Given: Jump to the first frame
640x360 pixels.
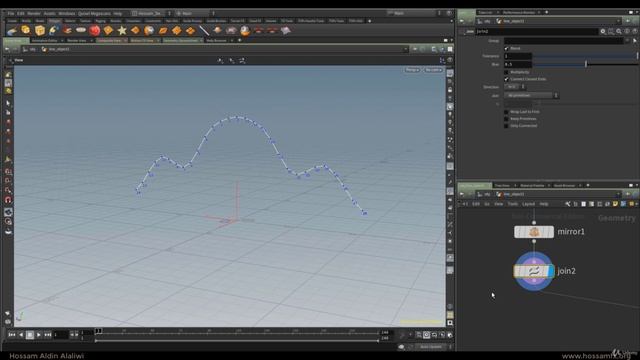Looking at the screenshot, I should (x=12, y=335).
